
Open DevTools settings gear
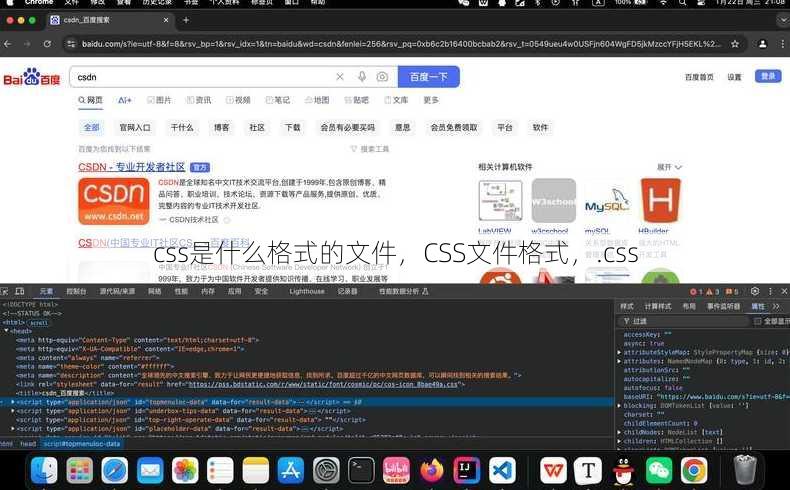[x=755, y=291]
